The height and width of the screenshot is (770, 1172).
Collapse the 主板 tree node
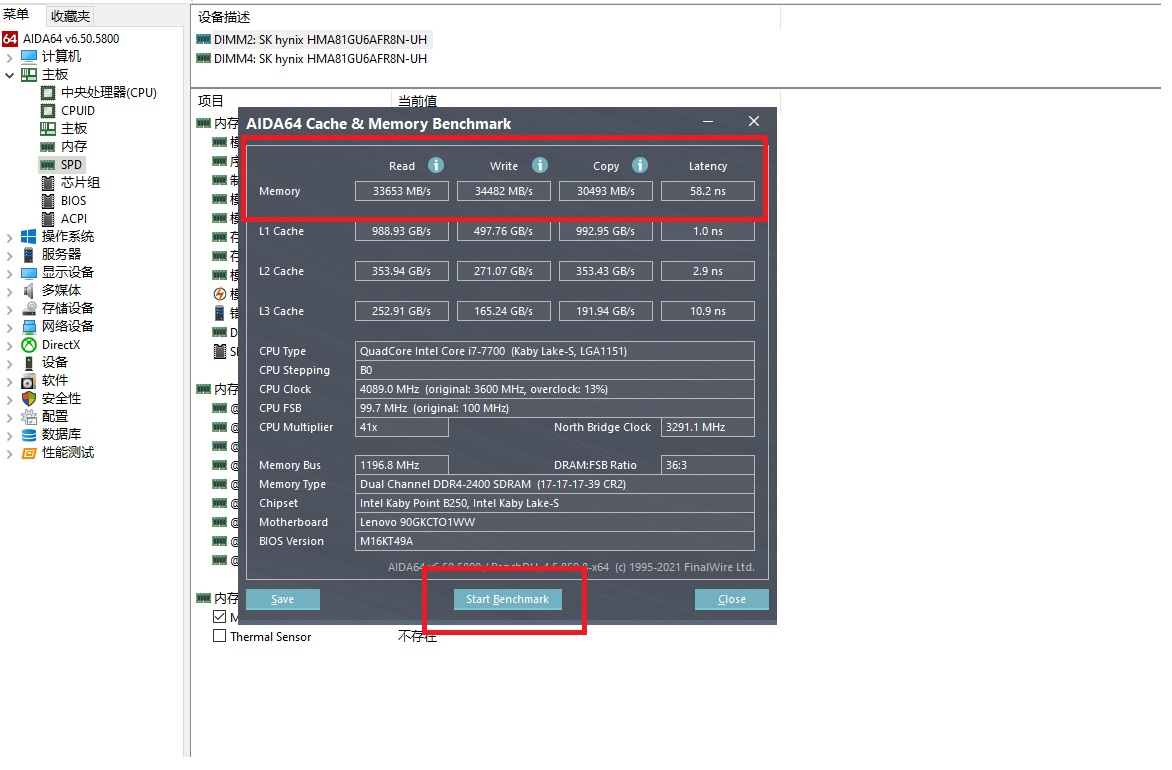tap(9, 75)
